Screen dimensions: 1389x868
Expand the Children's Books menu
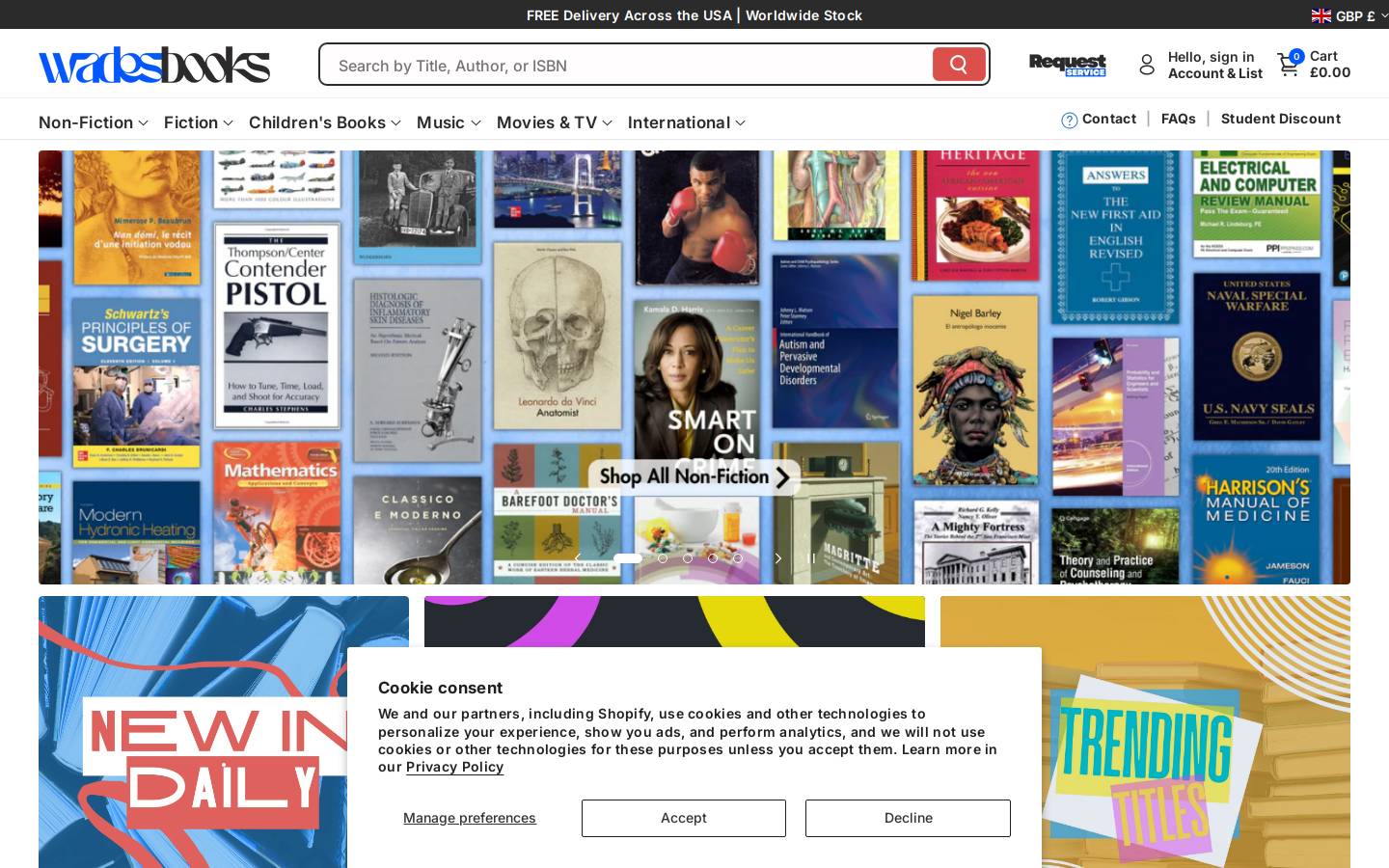(325, 122)
